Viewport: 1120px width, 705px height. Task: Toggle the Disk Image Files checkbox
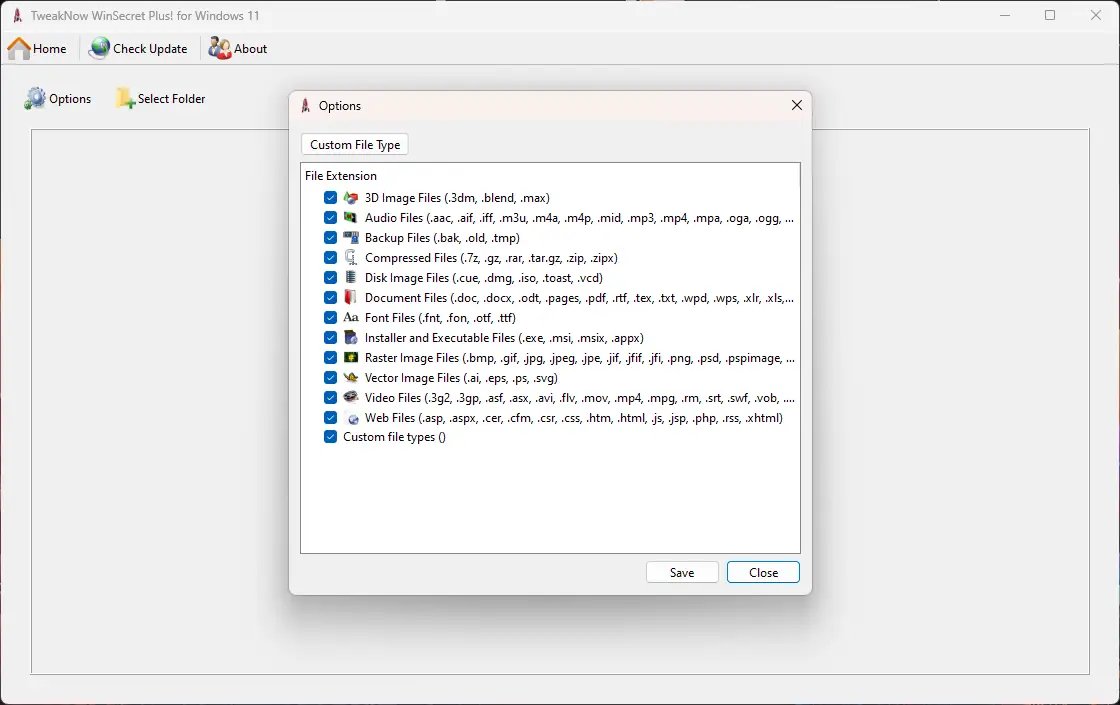click(330, 278)
